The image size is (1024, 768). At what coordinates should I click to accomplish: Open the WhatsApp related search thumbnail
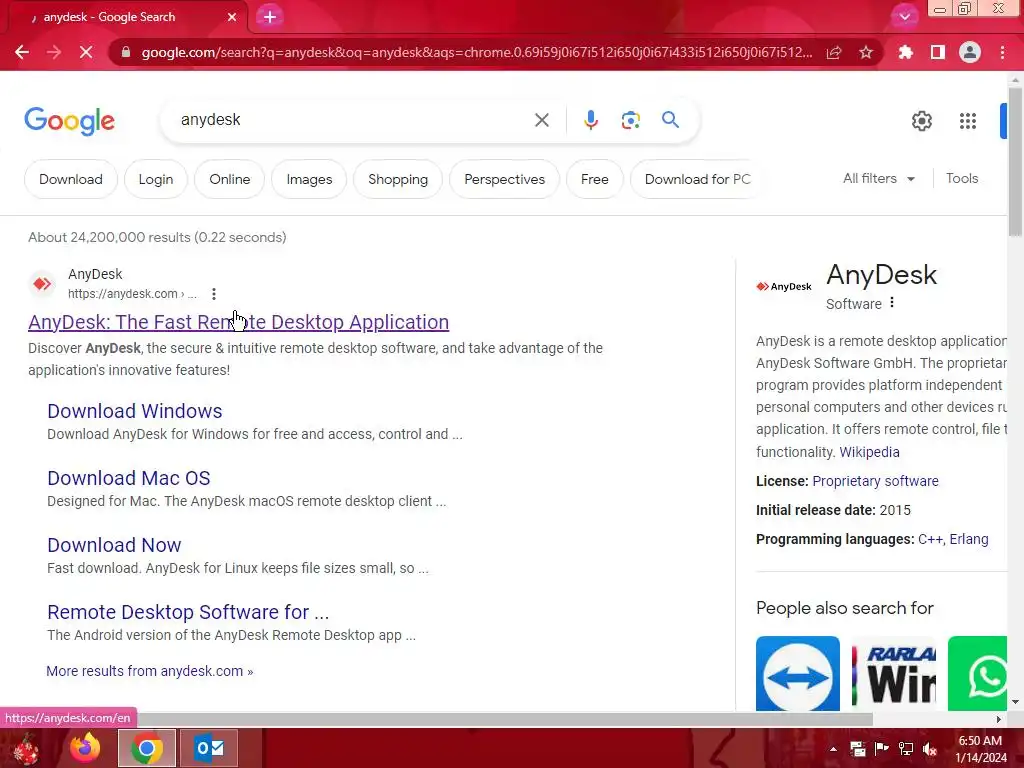tap(978, 673)
